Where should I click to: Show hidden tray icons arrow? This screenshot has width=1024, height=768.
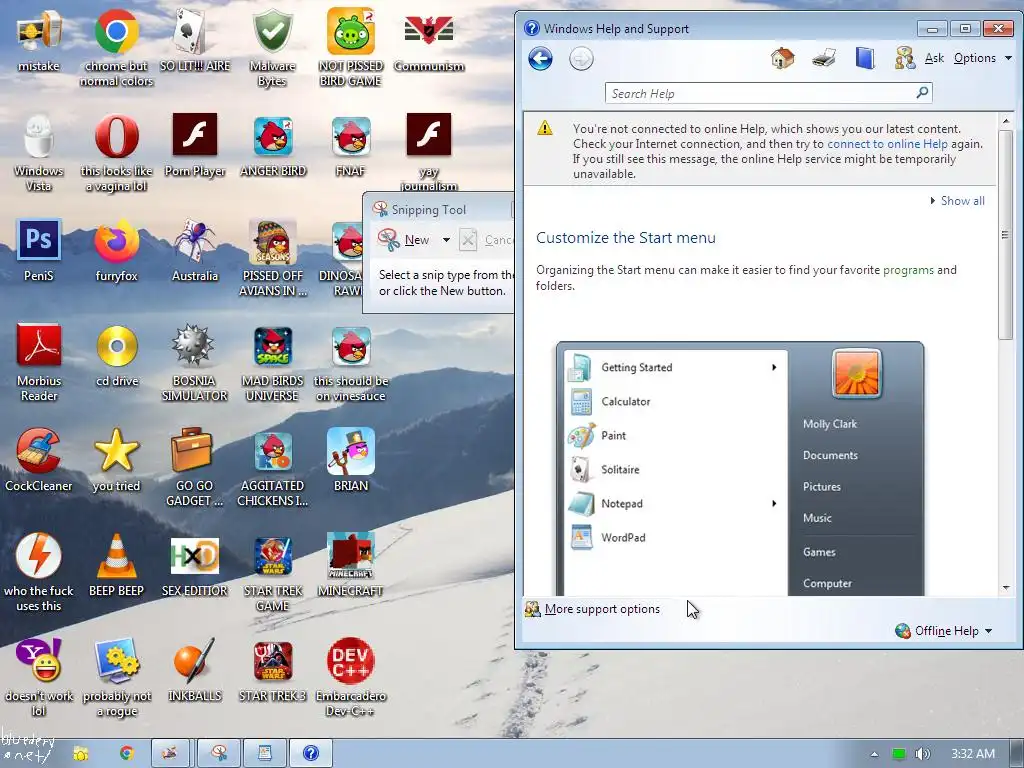[874, 754]
